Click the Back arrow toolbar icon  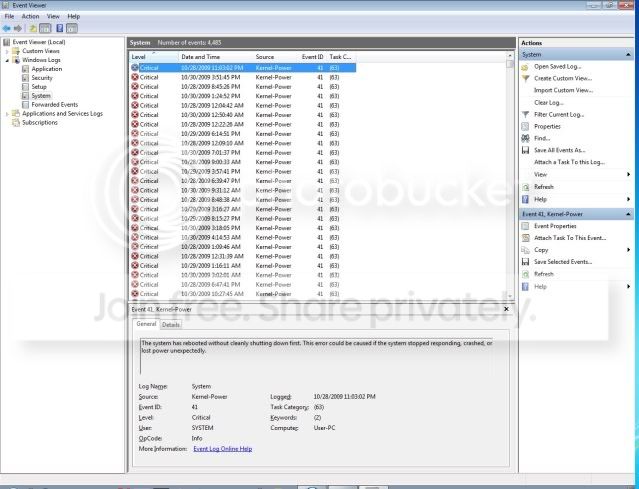[x=6, y=28]
